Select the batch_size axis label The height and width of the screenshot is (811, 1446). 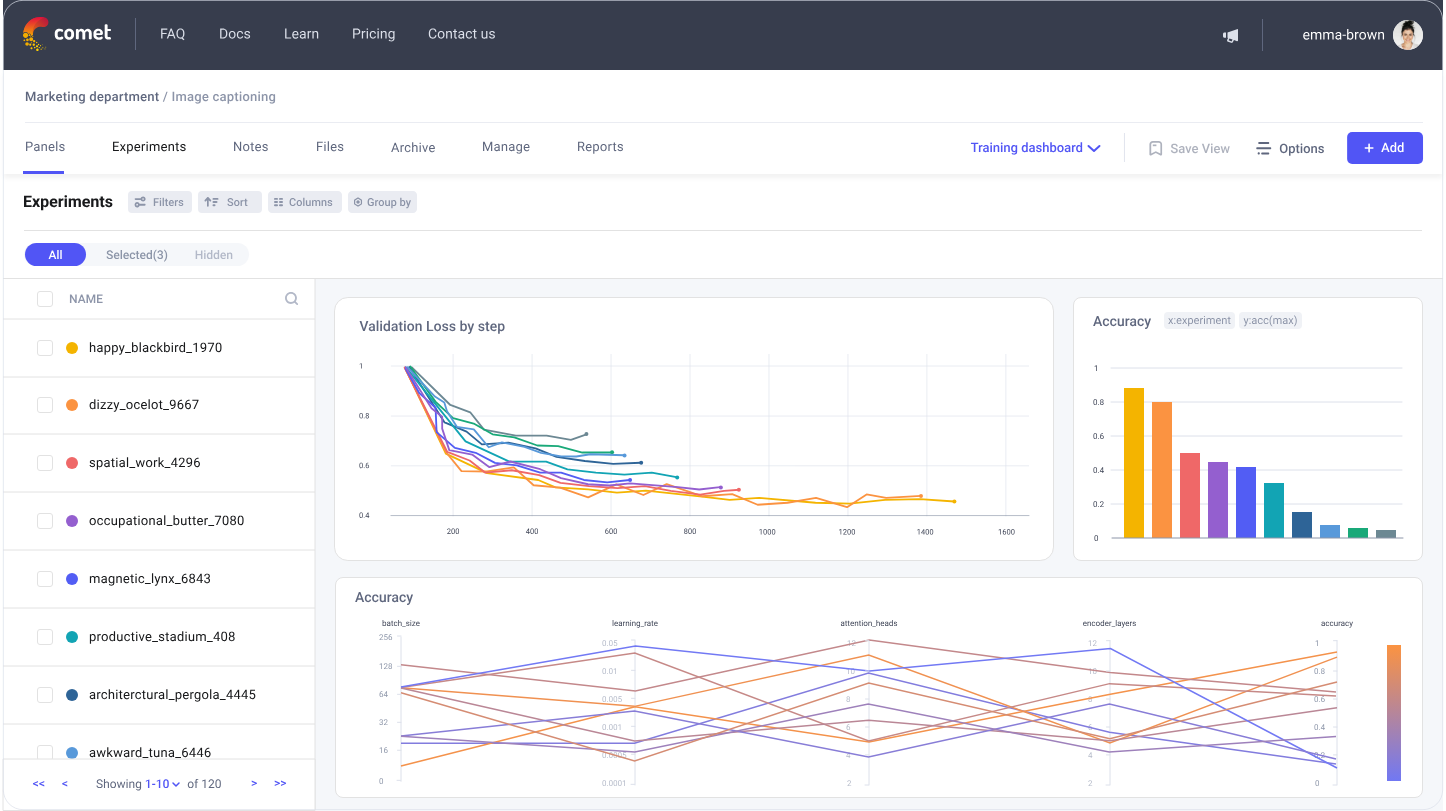coord(401,624)
